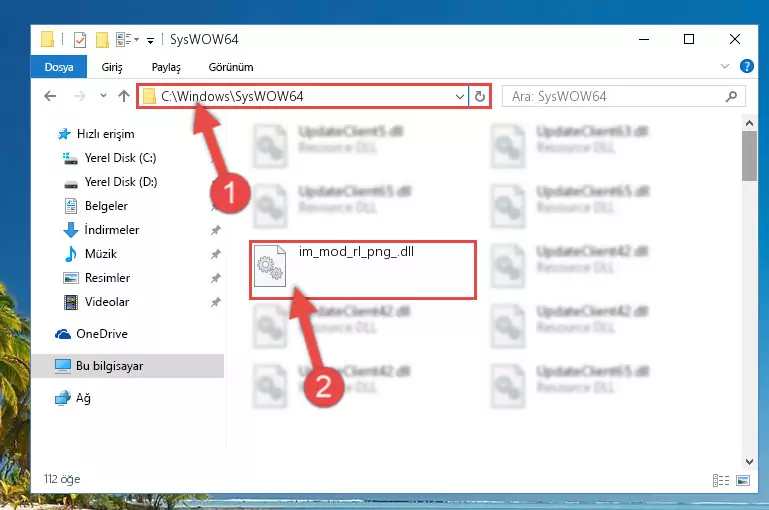Image resolution: width=769 pixels, height=510 pixels.
Task: Switch to the Giriş tab
Action: pyautogui.click(x=112, y=67)
